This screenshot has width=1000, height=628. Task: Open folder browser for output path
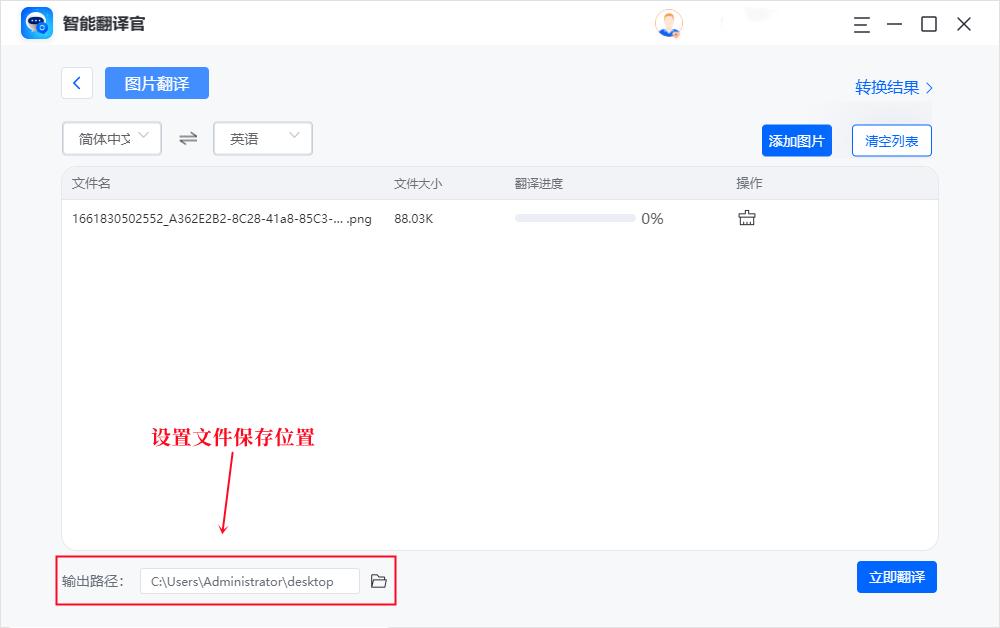click(x=378, y=580)
